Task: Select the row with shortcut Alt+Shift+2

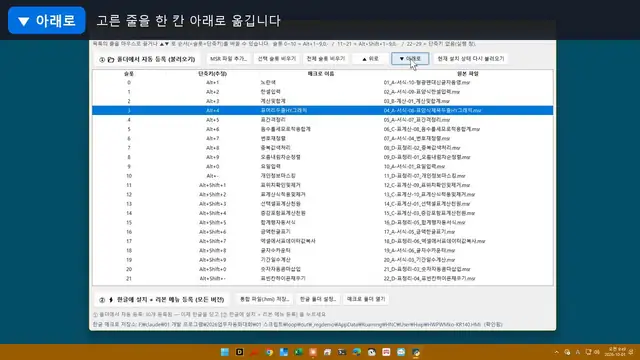Action: tap(322, 195)
